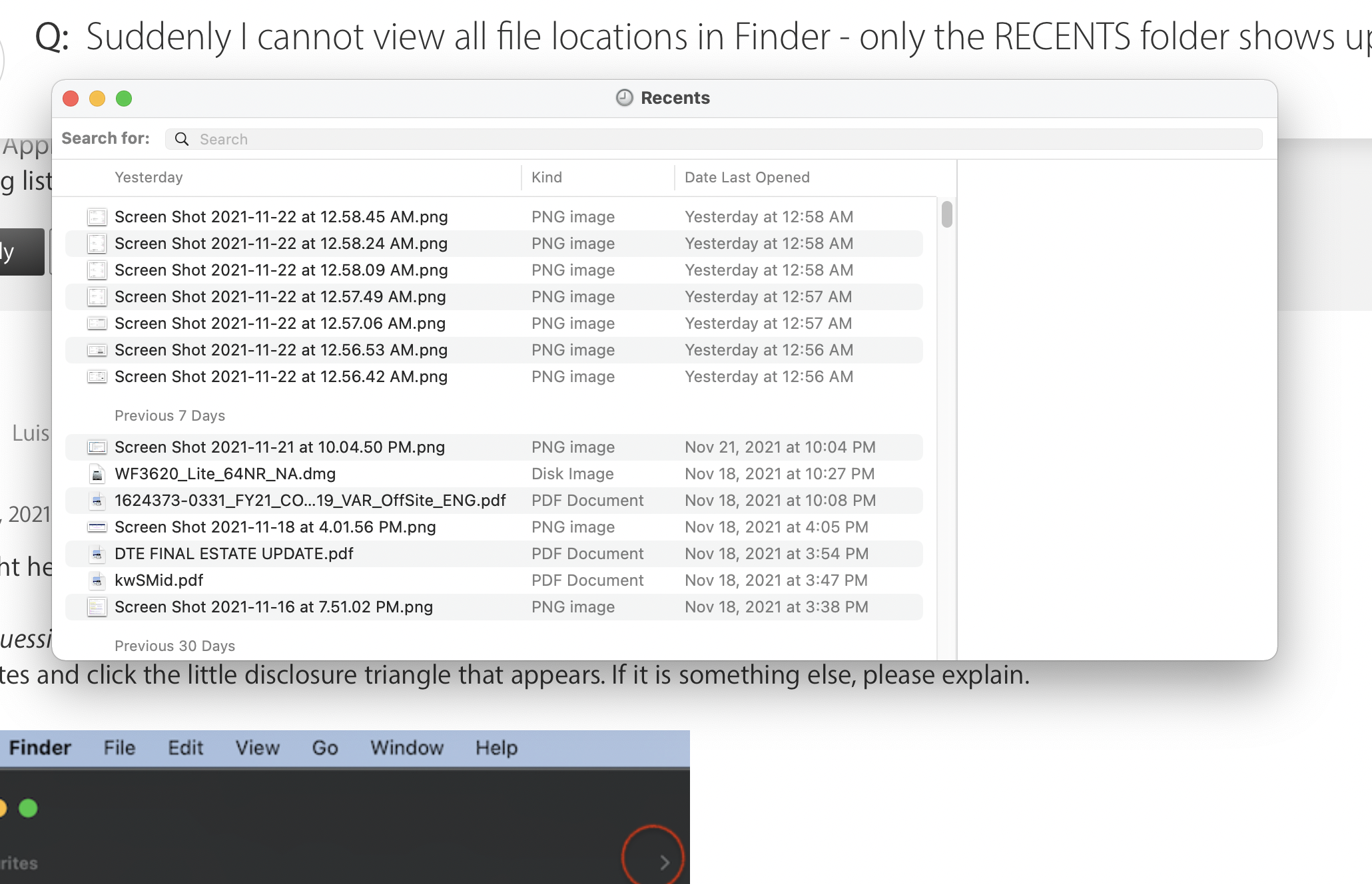The image size is (1372, 884).
Task: Click thumbnail of Screen Shot 12.58.45 AM
Action: tap(97, 217)
